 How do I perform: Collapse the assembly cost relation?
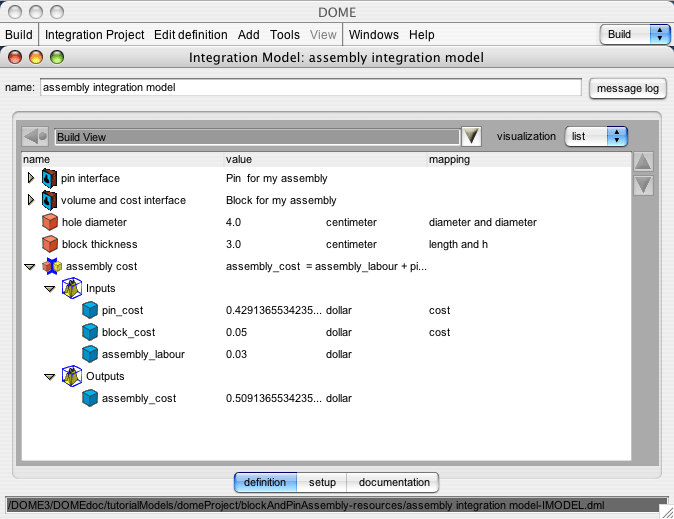coord(30,267)
